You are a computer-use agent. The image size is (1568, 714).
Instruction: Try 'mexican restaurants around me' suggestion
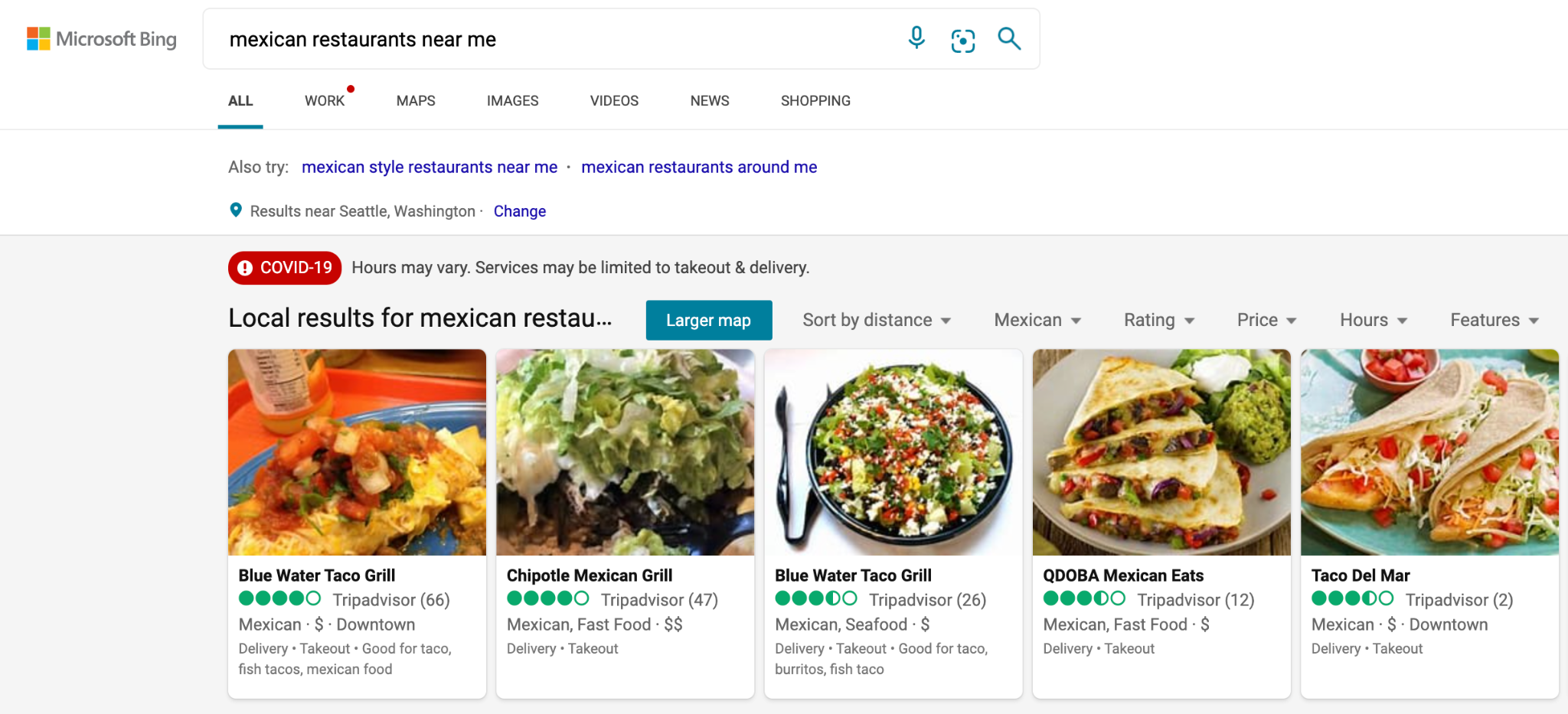pos(699,167)
